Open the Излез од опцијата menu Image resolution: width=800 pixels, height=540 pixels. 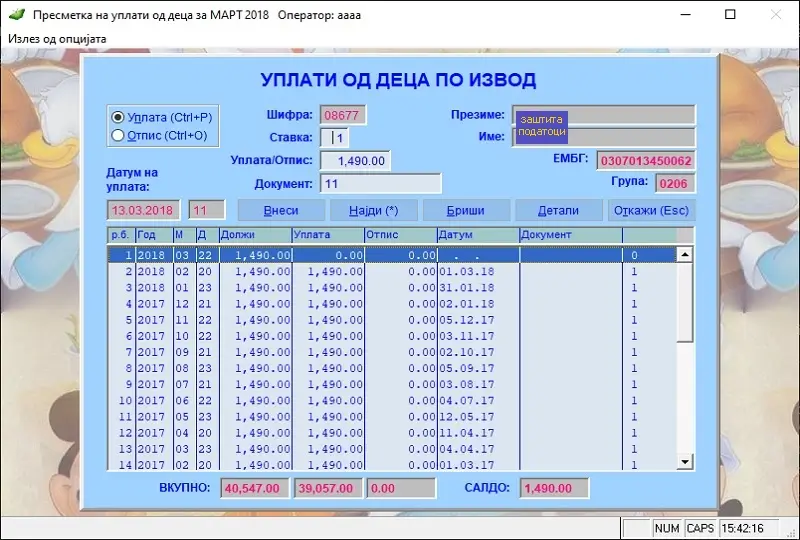(x=57, y=38)
